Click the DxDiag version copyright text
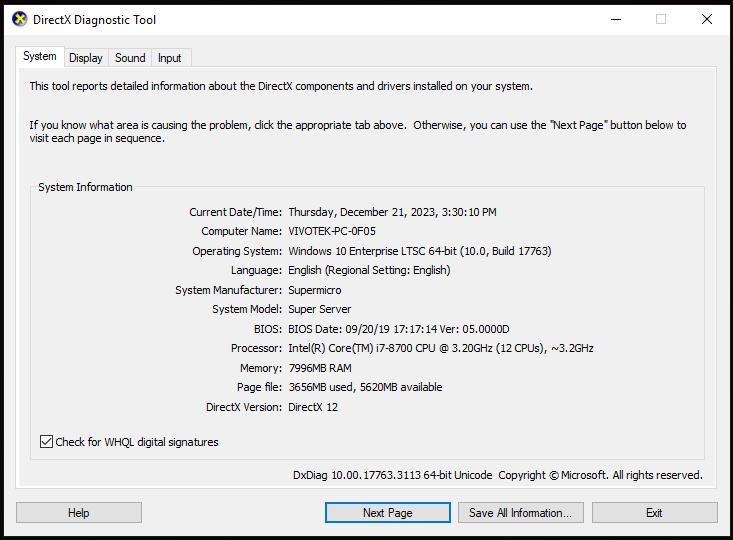733x540 pixels. 498,475
